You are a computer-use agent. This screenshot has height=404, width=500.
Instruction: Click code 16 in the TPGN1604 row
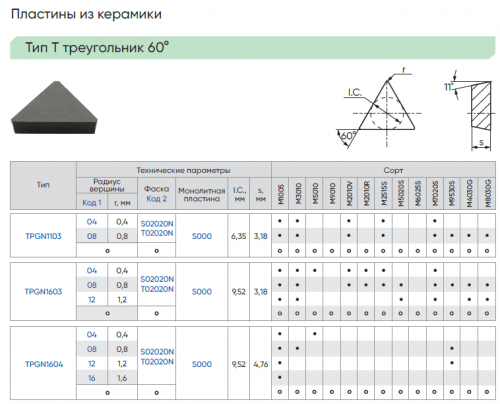pyautogui.click(x=92, y=378)
